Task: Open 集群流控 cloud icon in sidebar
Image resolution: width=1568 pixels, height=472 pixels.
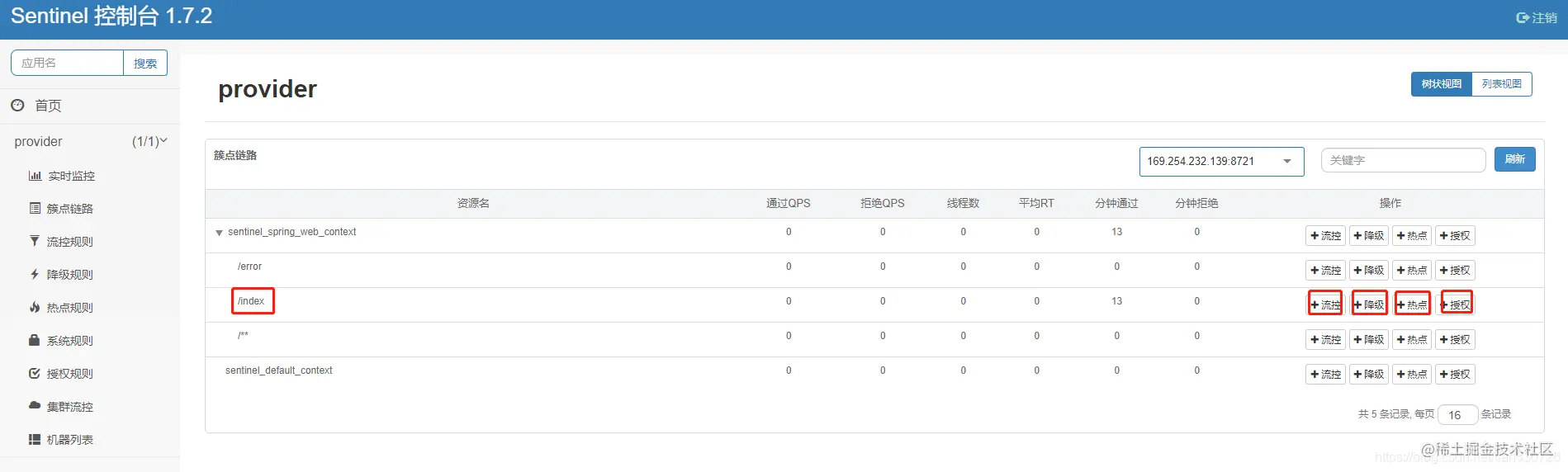Action: pos(35,406)
